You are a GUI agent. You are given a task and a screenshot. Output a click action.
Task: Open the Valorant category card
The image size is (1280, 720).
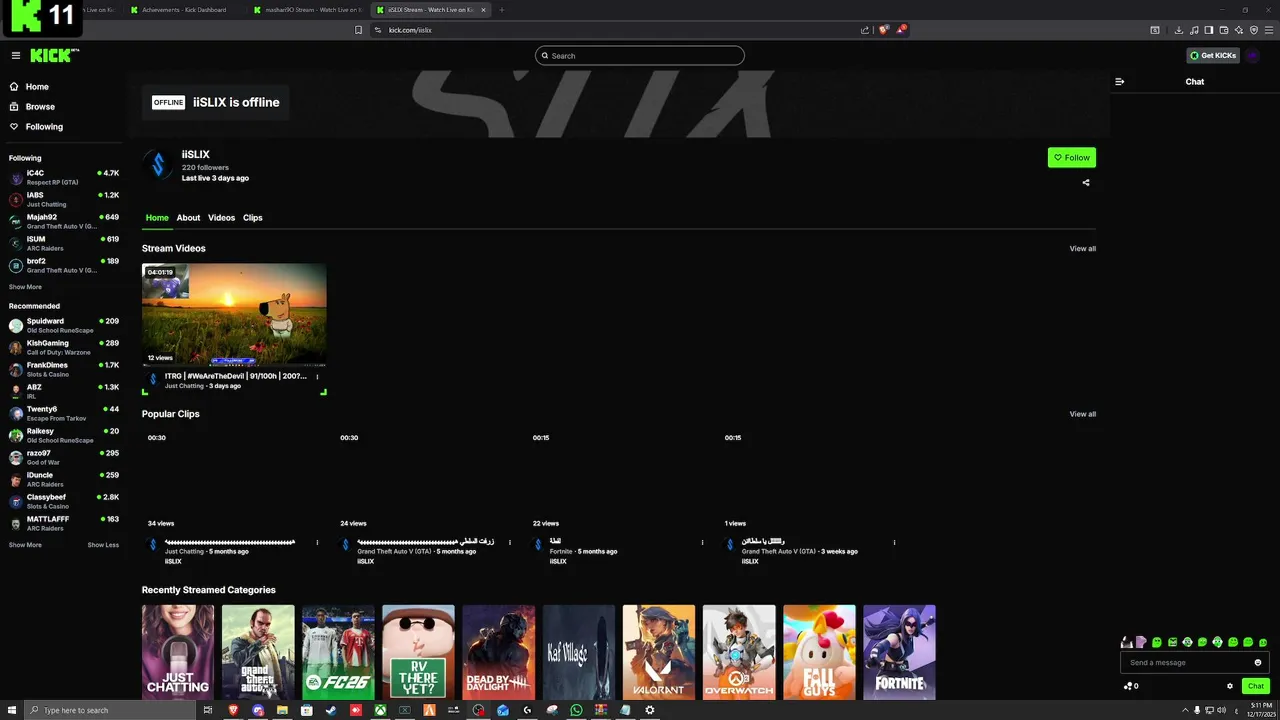(x=659, y=652)
